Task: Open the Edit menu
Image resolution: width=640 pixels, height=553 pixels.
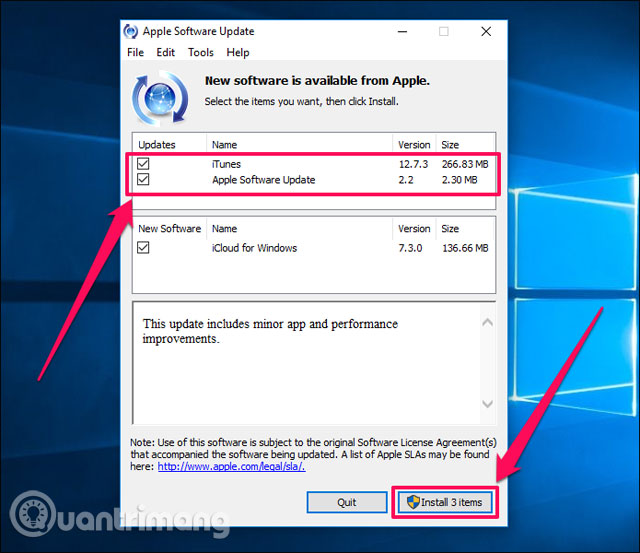Action: coord(165,53)
